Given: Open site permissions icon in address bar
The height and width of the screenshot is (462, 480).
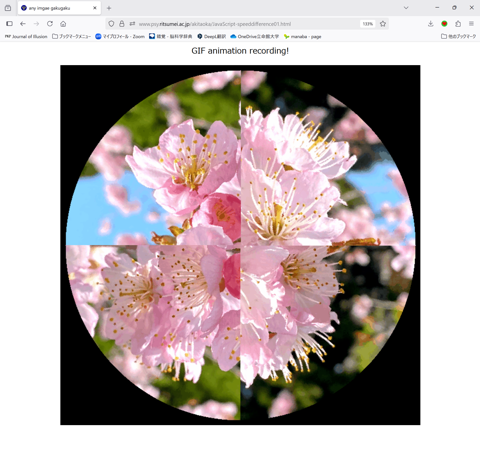Looking at the screenshot, I should tap(132, 24).
